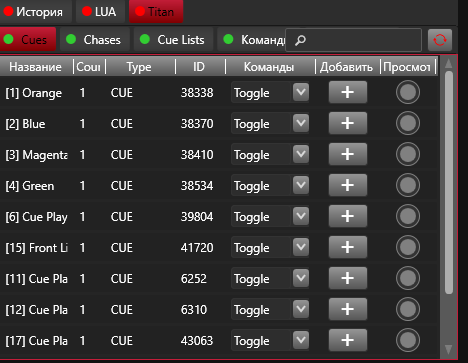Toggle preview circle for [1] Orange
Viewport: 468px width, 363px height.
pyautogui.click(x=408, y=92)
